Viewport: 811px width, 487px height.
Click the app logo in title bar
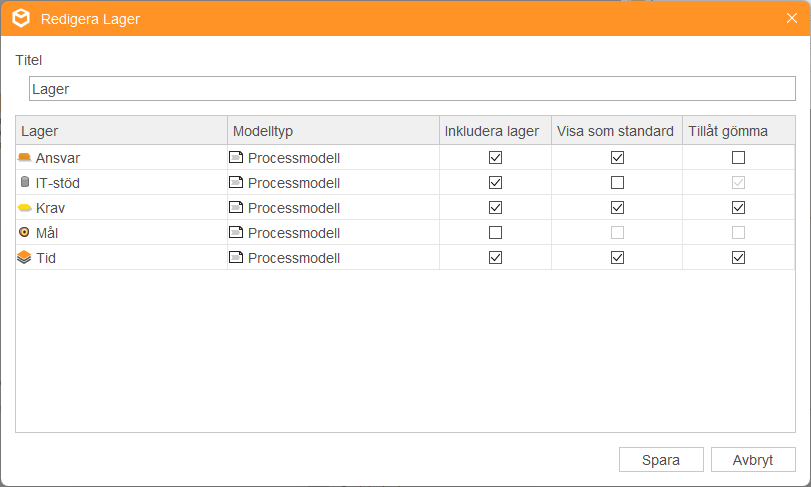[x=21, y=18]
